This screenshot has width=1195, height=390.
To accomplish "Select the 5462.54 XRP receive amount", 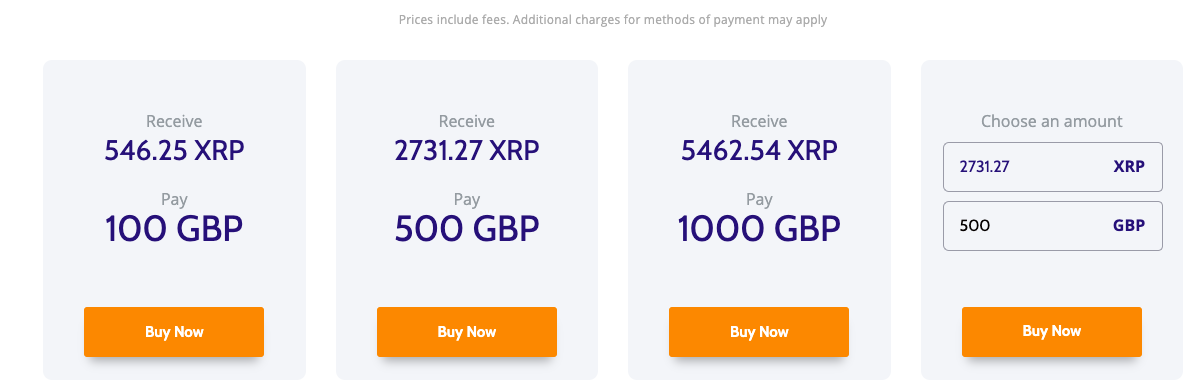I will [759, 151].
